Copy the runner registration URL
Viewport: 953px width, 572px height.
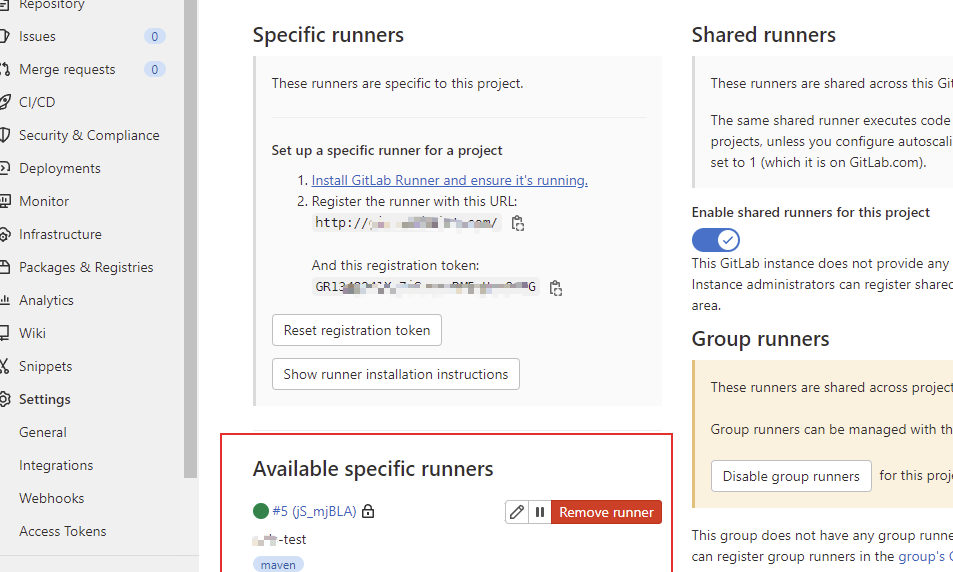(x=518, y=224)
